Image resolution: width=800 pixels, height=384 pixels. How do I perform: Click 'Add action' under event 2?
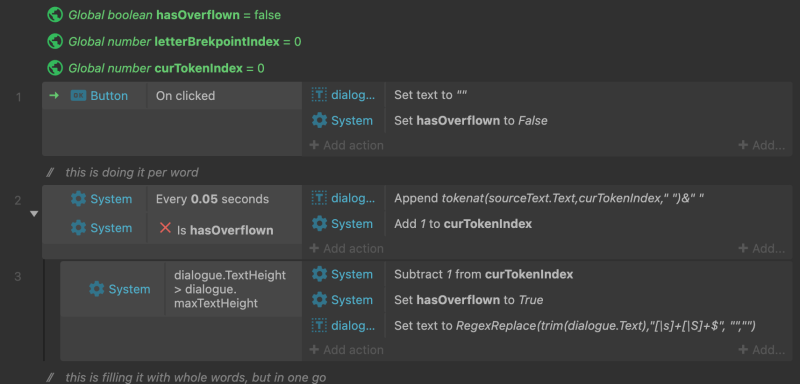(x=346, y=248)
